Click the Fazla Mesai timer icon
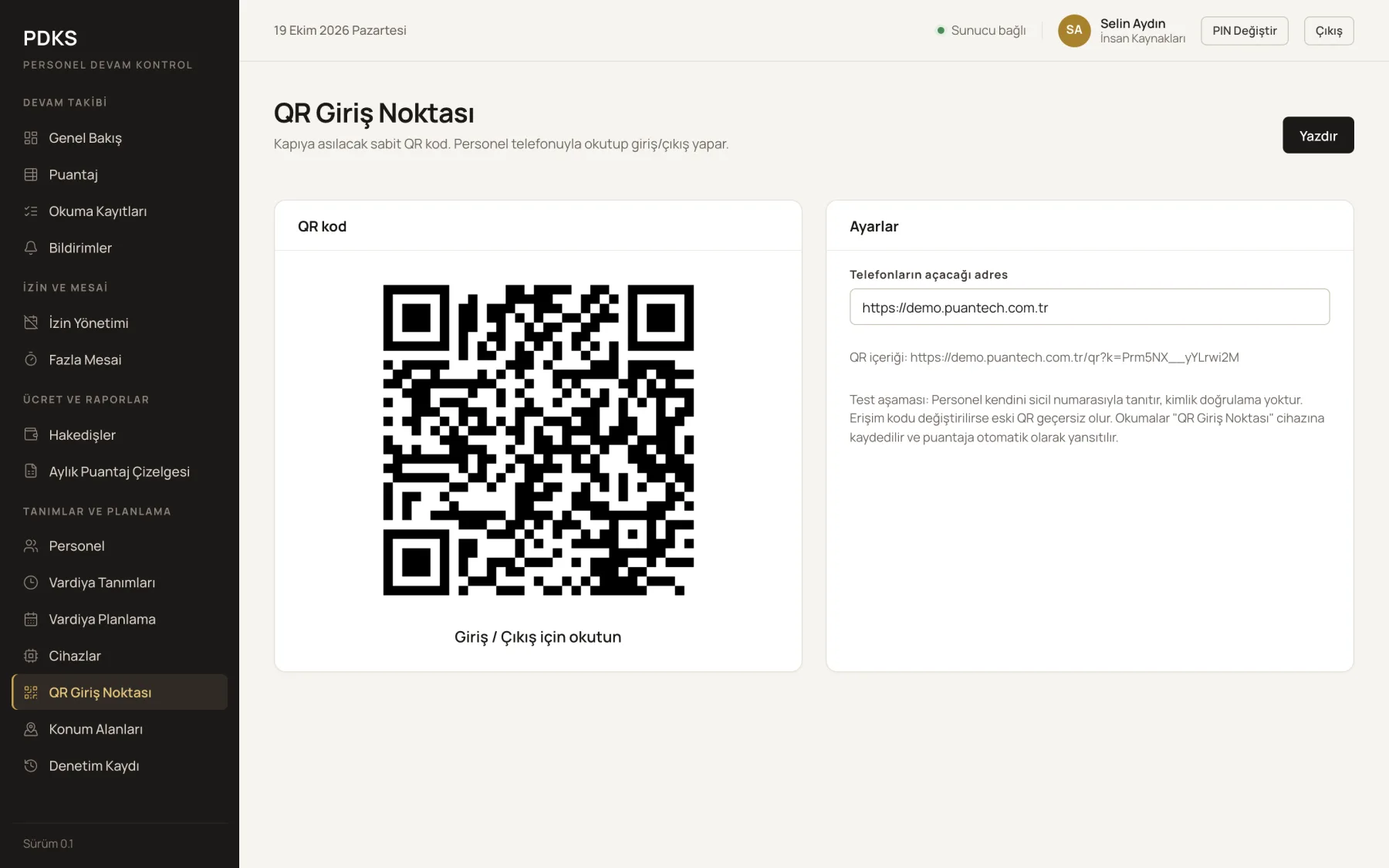1389x868 pixels. click(31, 360)
